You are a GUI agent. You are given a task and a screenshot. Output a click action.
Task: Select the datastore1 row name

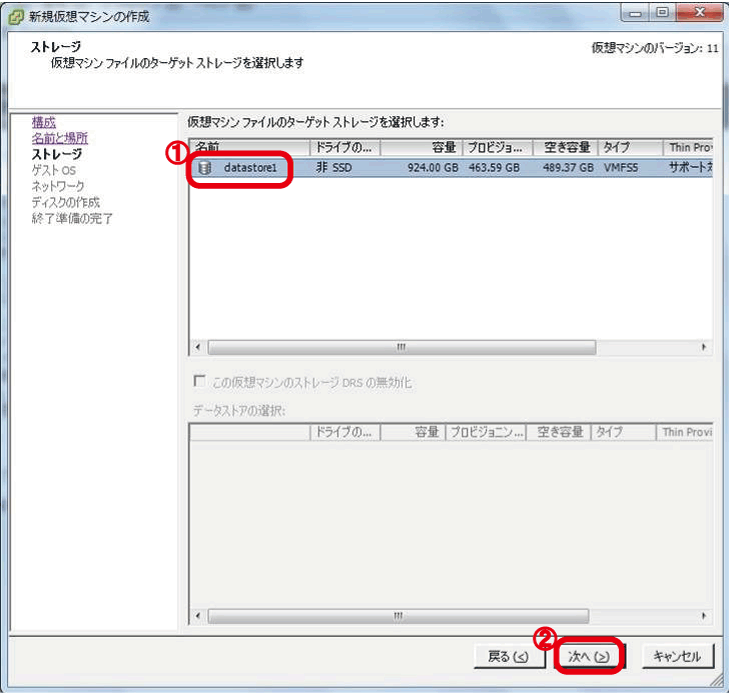[x=250, y=168]
